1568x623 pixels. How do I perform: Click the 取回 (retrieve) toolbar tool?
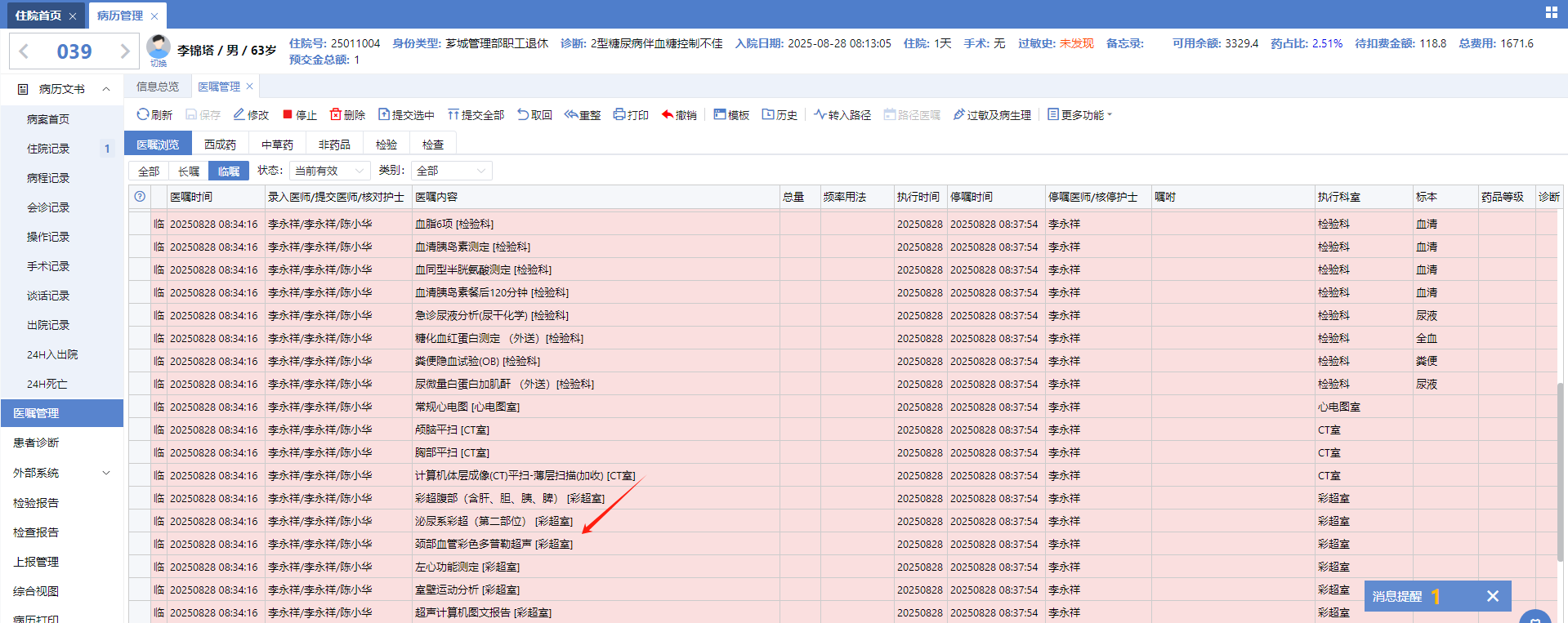534,115
